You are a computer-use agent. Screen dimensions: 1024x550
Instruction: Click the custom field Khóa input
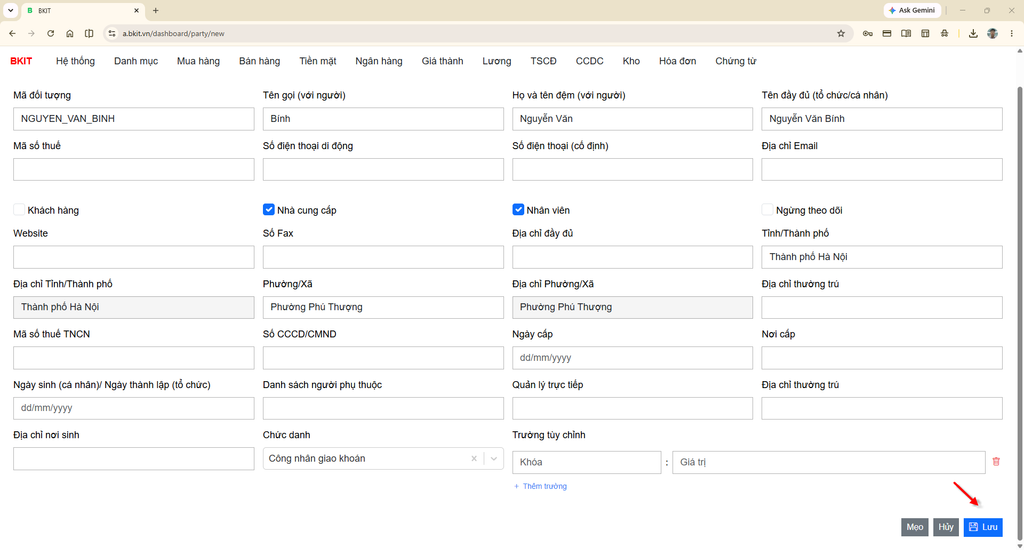[586, 462]
